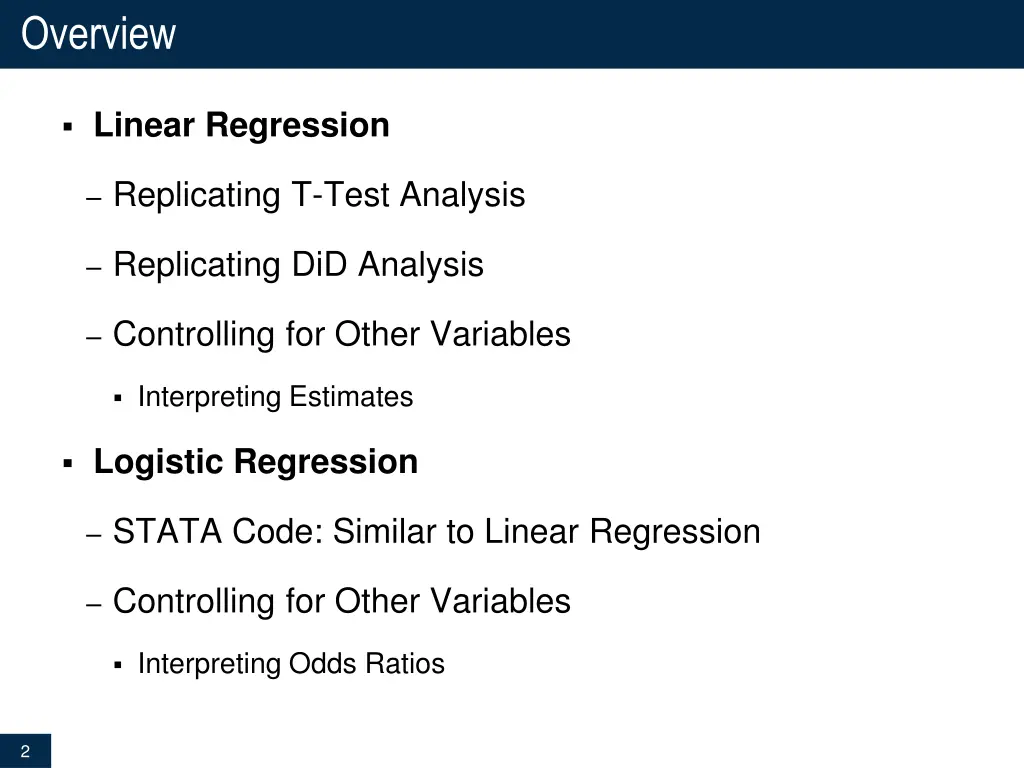Select the Interpreting Odds Ratios text

pyautogui.click(x=291, y=664)
